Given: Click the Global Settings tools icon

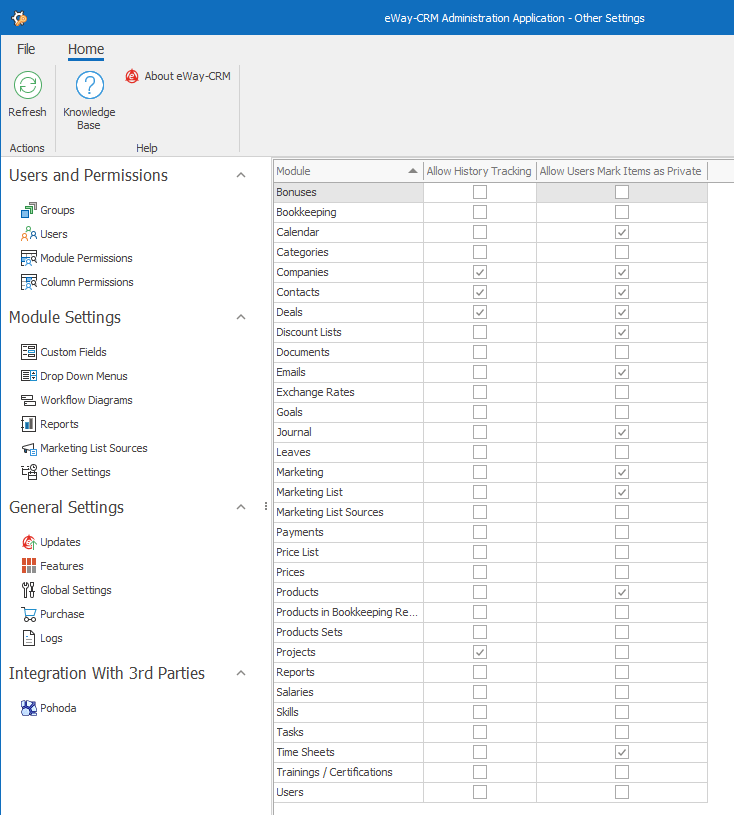Looking at the screenshot, I should pyautogui.click(x=29, y=590).
